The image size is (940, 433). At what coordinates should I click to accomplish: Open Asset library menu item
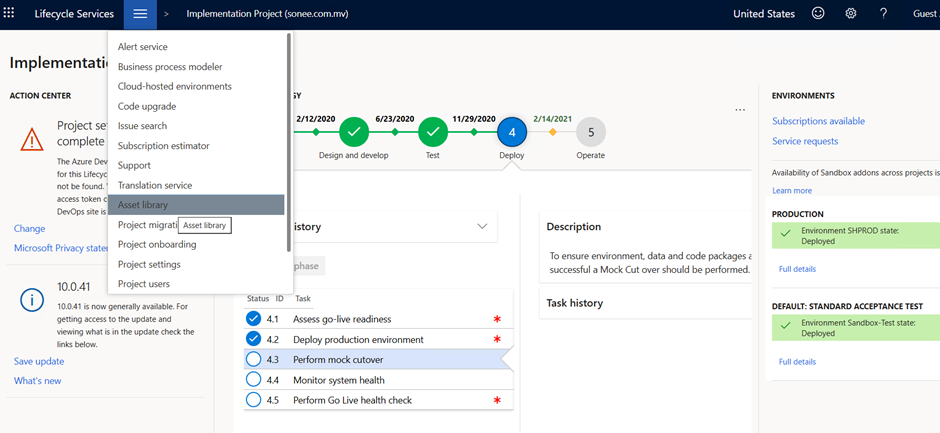196,205
